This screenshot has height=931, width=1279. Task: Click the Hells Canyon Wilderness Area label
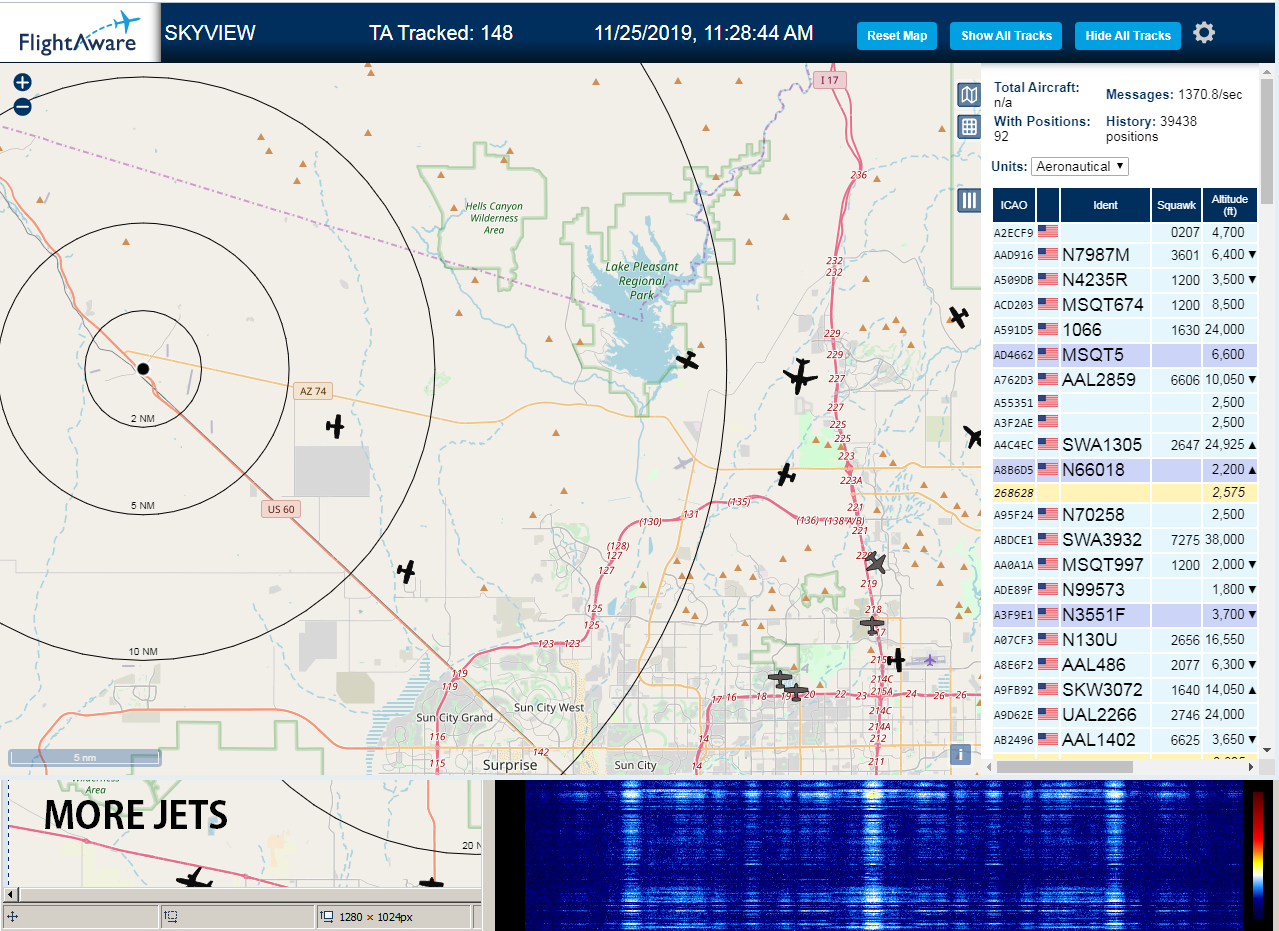495,218
